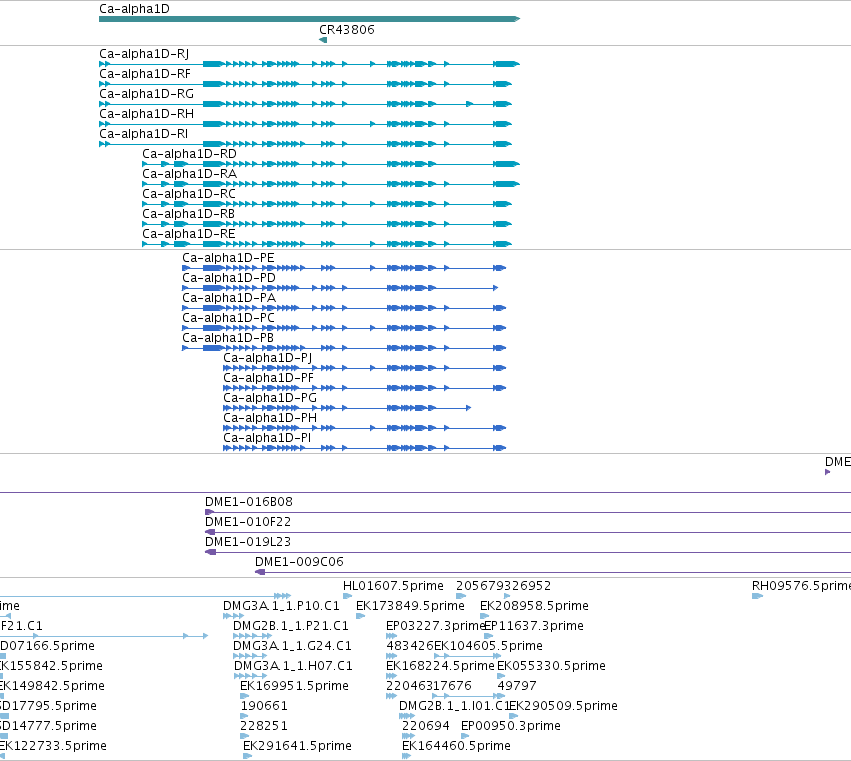Click the Ca-alpha1D-PJ label
The image size is (851, 761).
point(268,358)
